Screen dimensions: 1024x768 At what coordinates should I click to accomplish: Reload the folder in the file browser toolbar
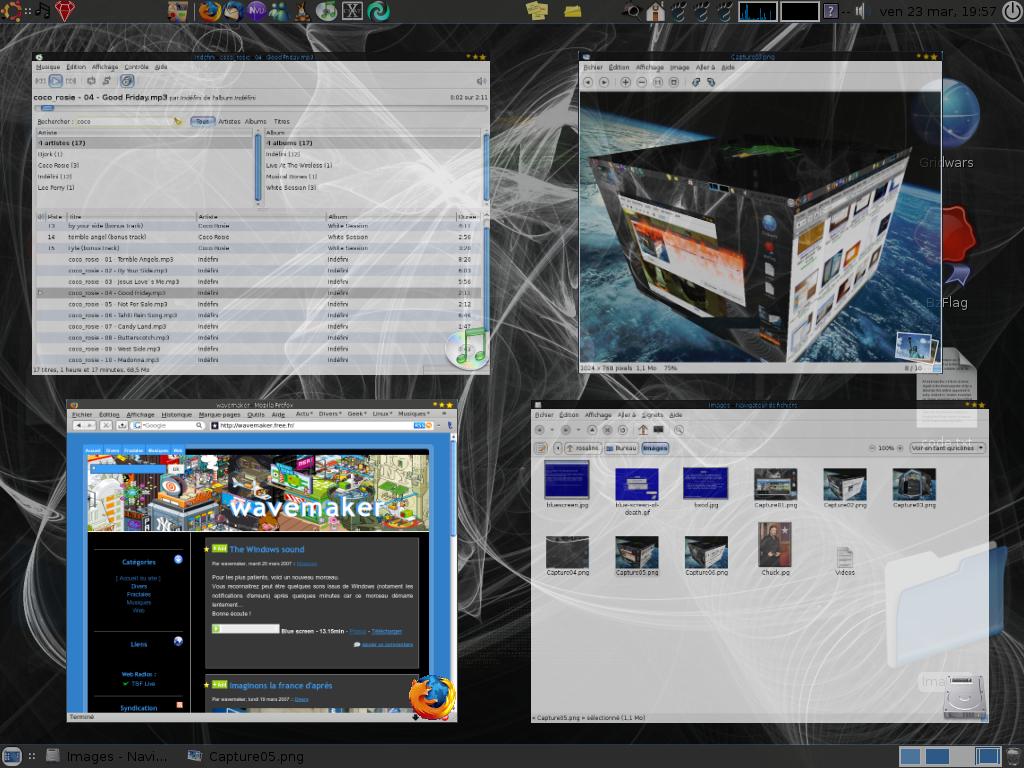pos(622,430)
